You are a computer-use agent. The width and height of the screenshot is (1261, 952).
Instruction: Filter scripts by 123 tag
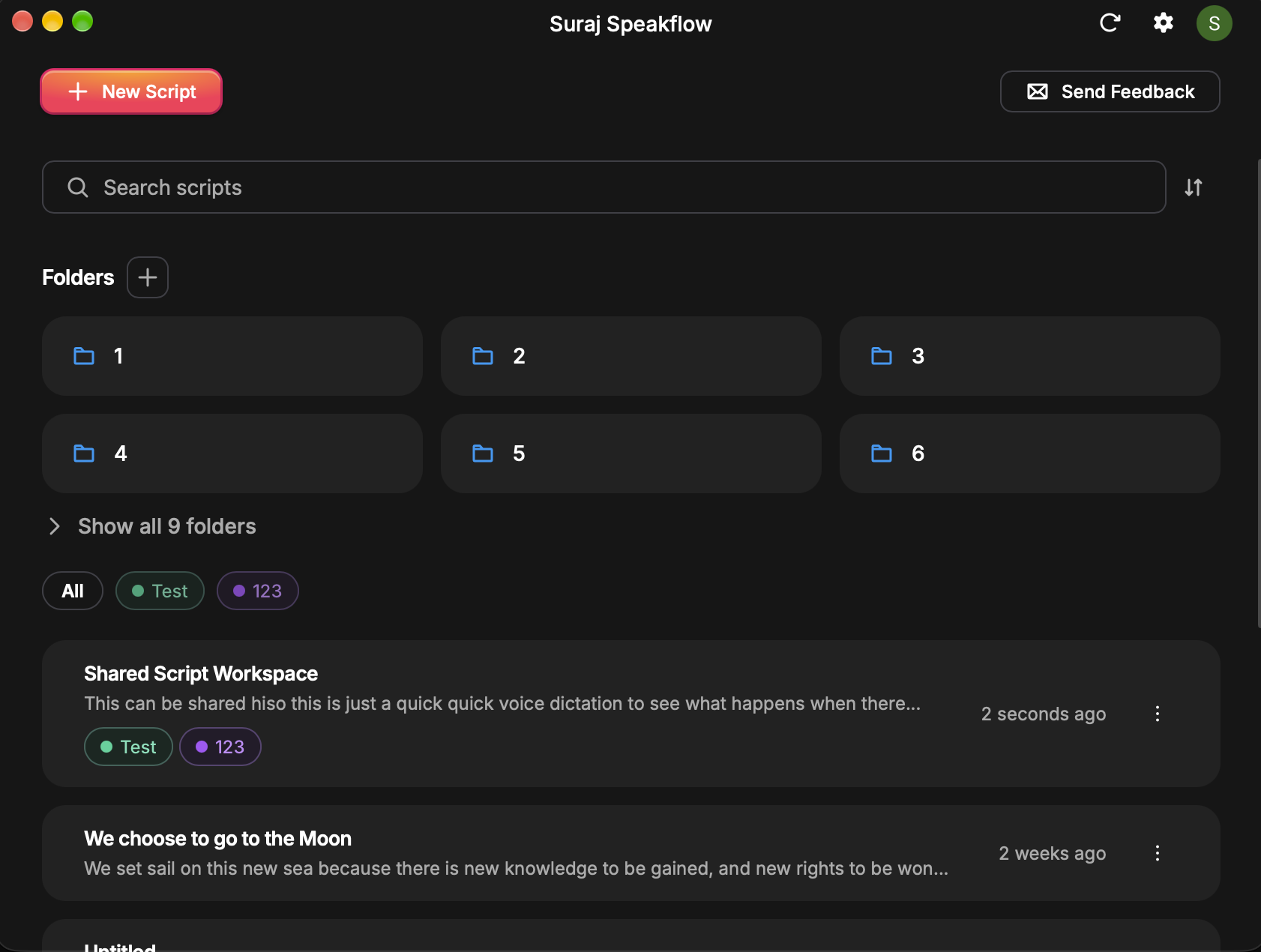click(x=258, y=591)
